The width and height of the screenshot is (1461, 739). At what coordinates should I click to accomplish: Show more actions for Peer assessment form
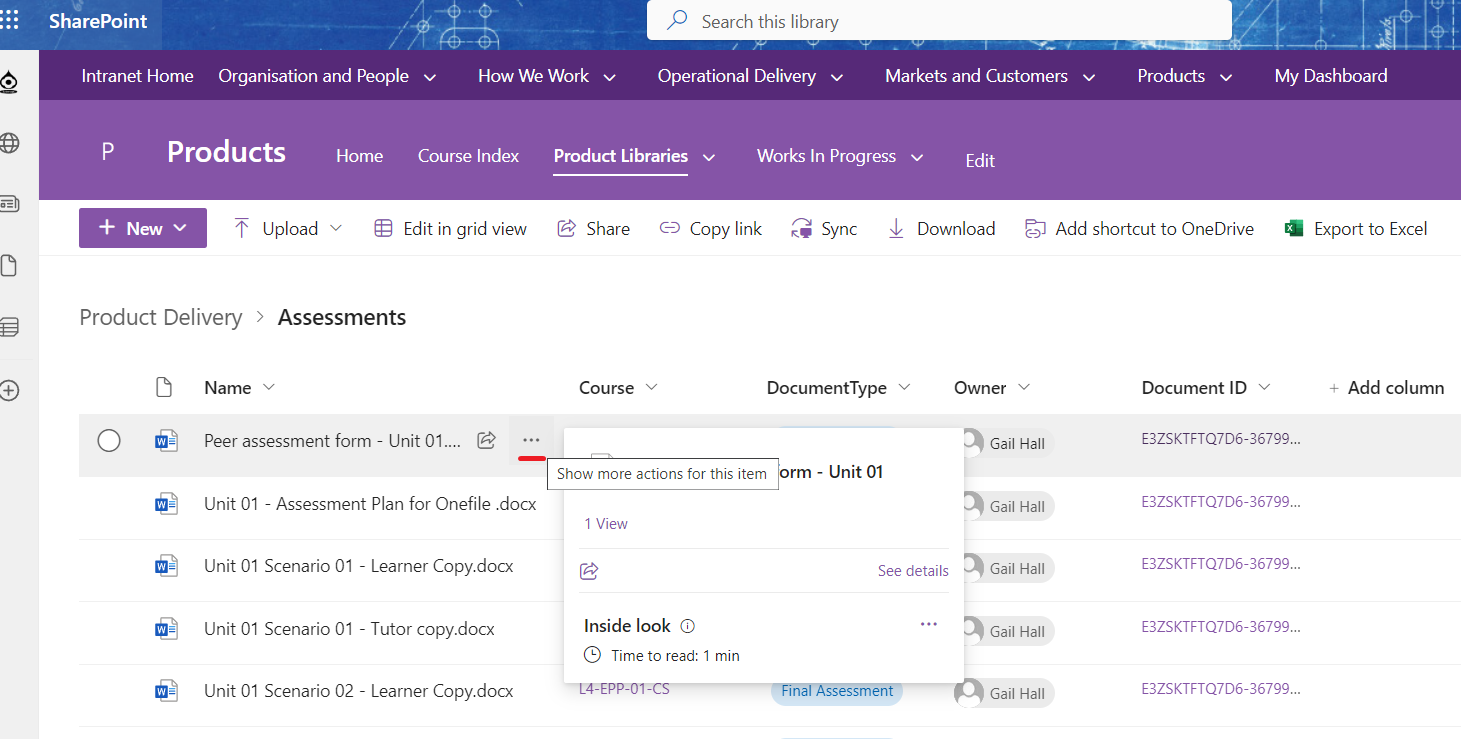click(x=531, y=440)
